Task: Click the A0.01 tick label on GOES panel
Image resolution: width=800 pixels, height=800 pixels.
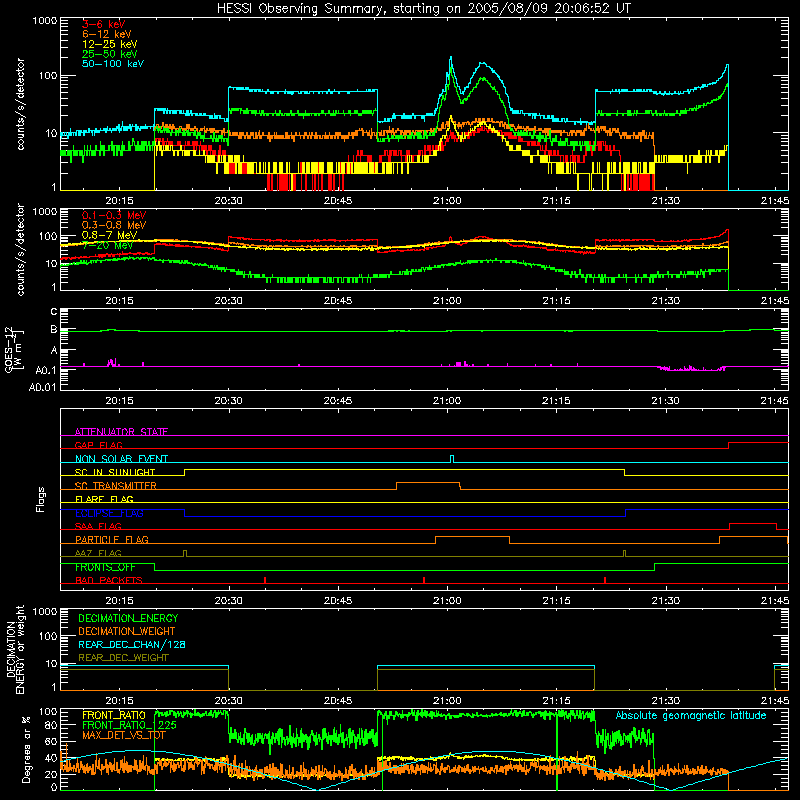Action: [42, 387]
